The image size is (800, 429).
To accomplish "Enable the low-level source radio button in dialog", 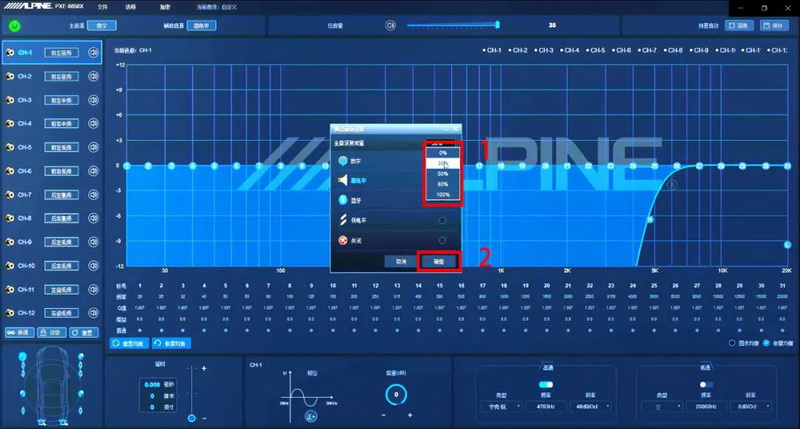I will (x=442, y=220).
